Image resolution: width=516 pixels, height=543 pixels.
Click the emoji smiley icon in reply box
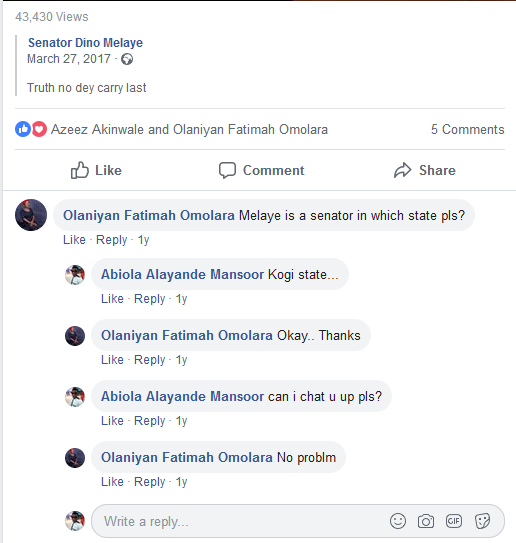pos(398,521)
